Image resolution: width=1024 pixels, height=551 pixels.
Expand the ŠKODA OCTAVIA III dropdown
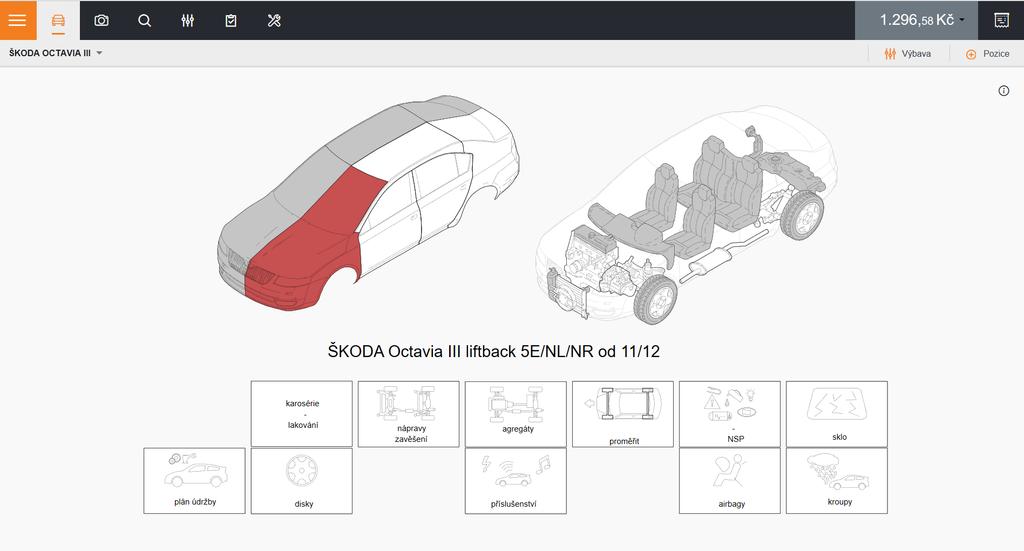pos(56,53)
